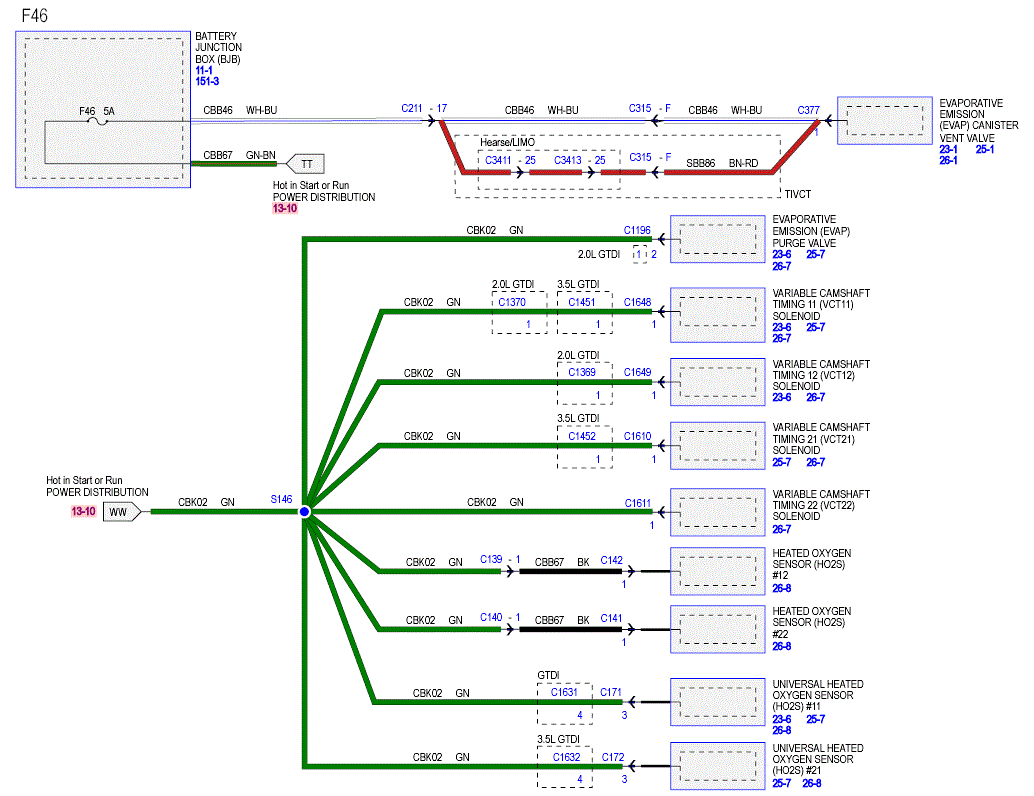The image size is (1034, 796).
Task: Click connector label C140
Action: [491, 617]
